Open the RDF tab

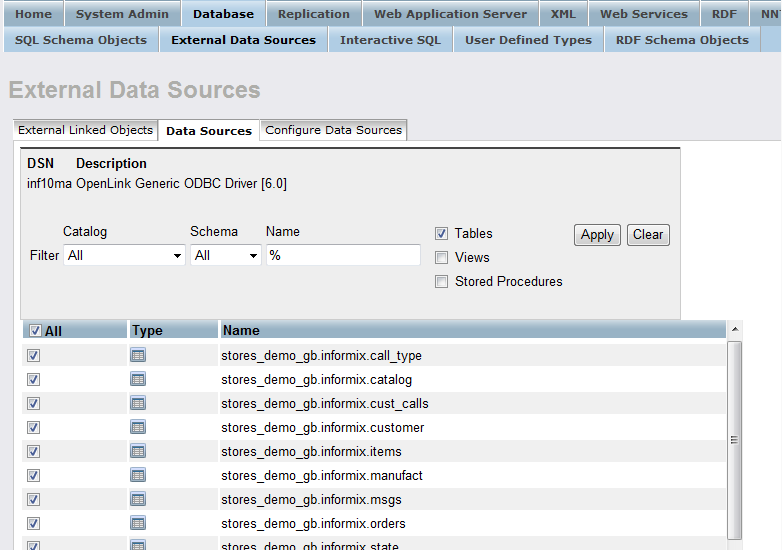tap(724, 13)
